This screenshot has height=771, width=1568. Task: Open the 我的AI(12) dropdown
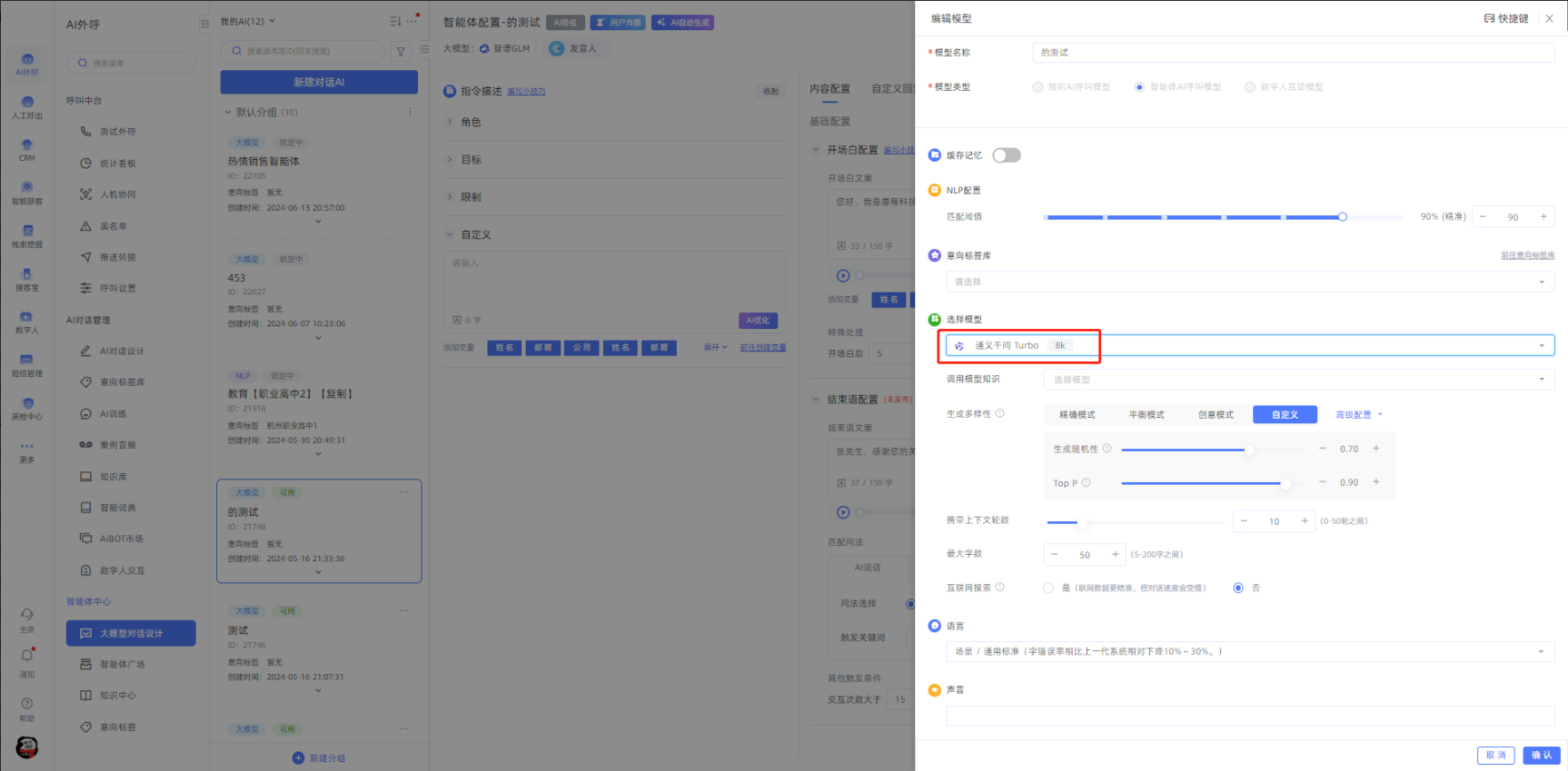[248, 21]
